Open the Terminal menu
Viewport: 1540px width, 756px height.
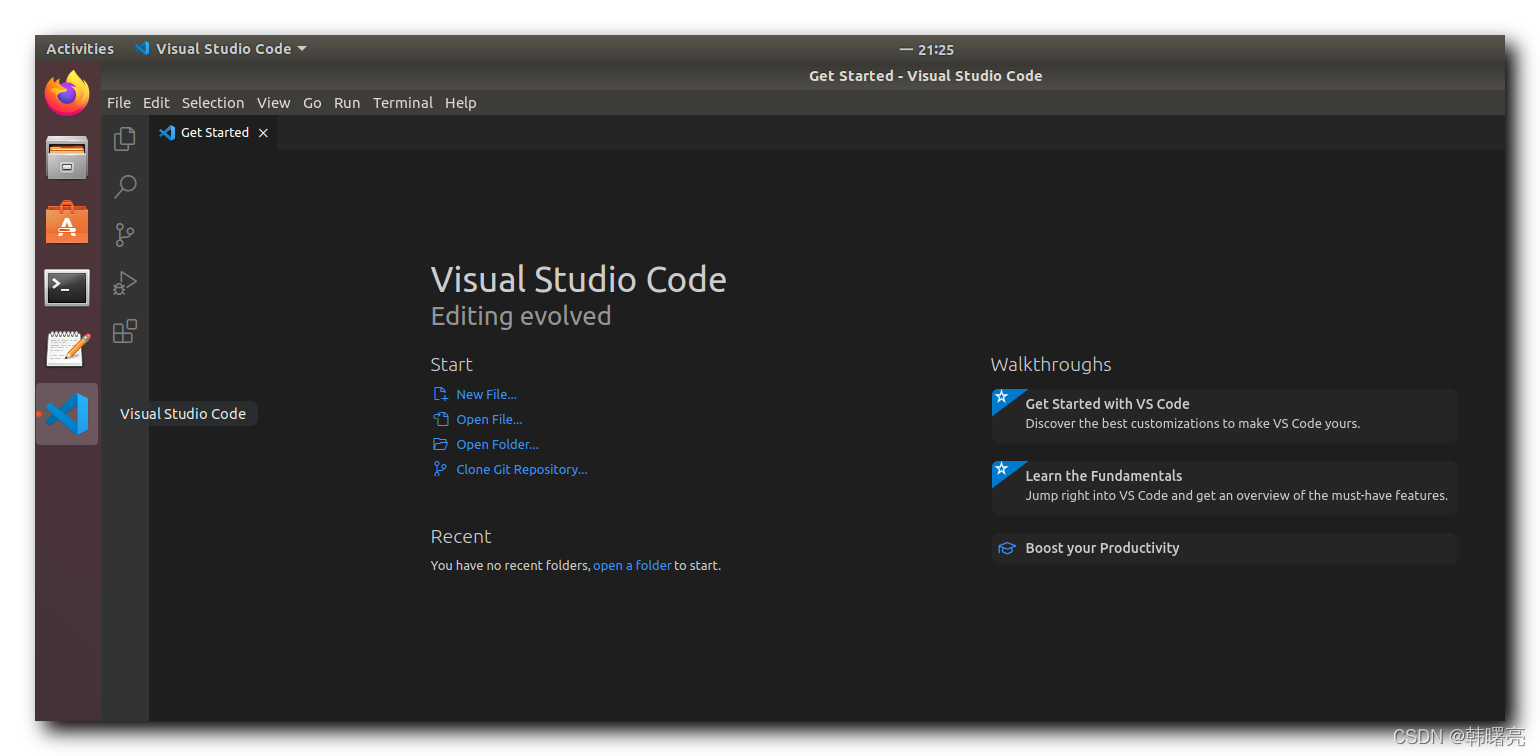coord(403,103)
